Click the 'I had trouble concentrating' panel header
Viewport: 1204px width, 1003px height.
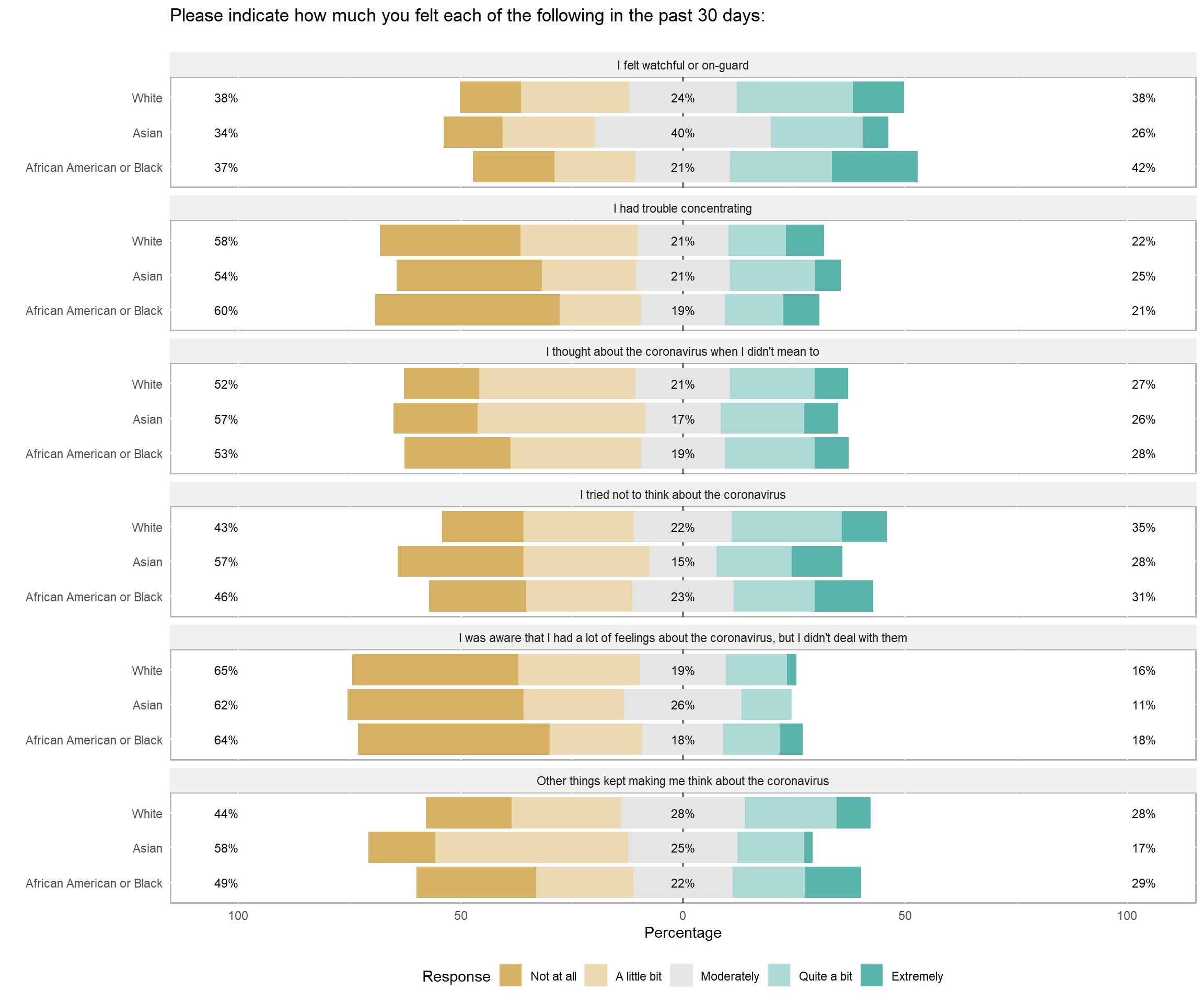[x=682, y=208]
